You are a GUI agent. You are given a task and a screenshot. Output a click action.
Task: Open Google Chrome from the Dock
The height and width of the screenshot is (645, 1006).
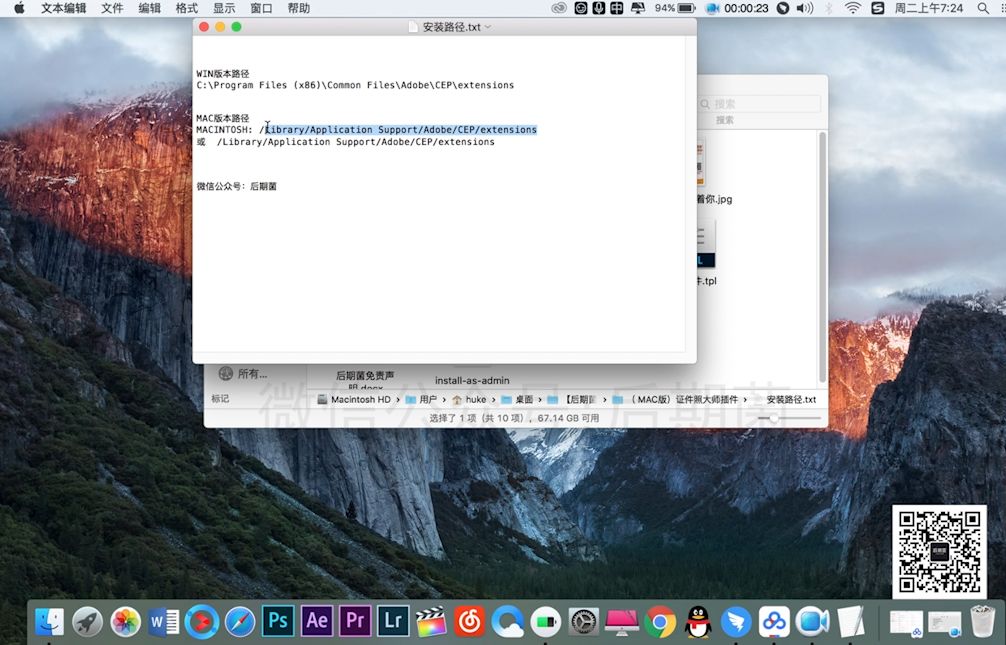point(659,621)
